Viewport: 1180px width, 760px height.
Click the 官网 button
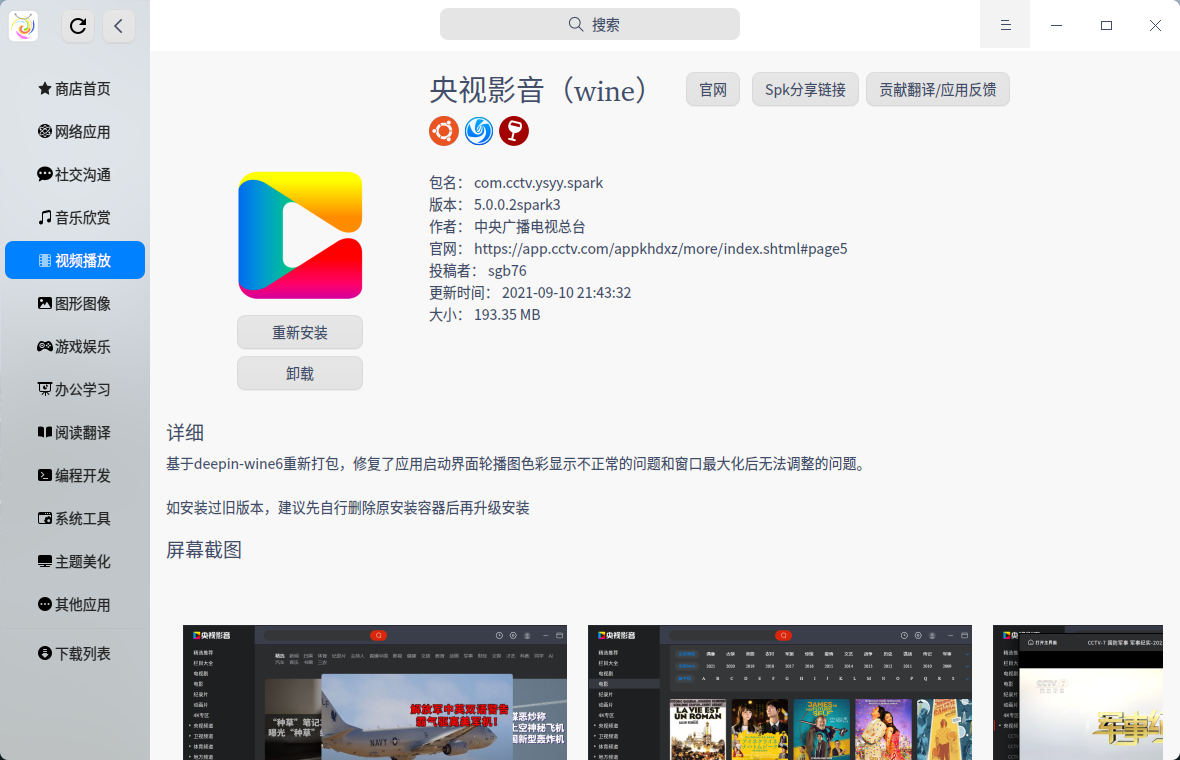coord(713,90)
